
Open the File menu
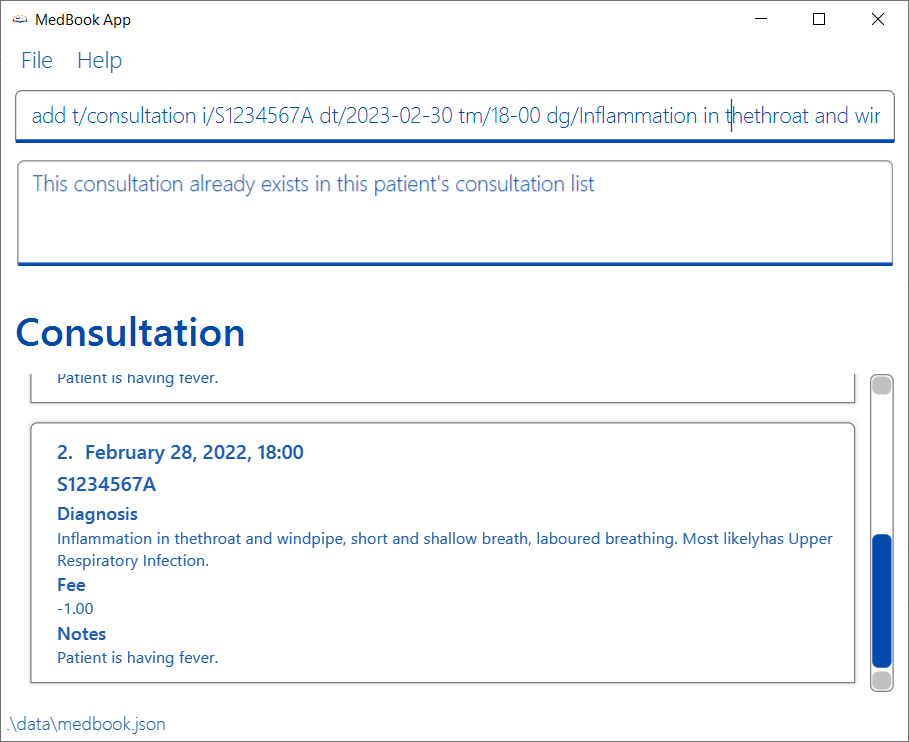(x=37, y=60)
